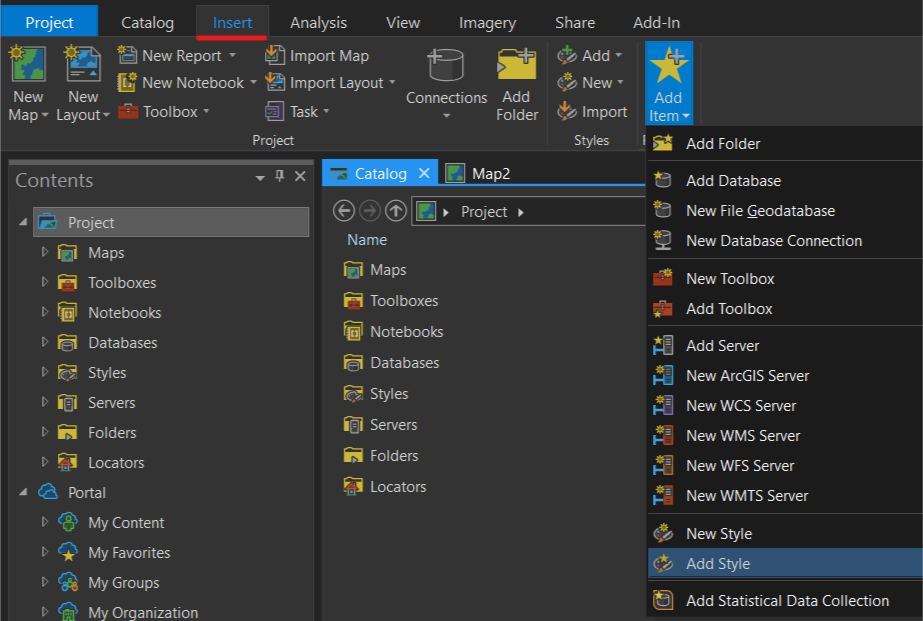Switch to the Imagery ribbon tab
Viewport: 923px width, 621px height.
tap(487, 21)
